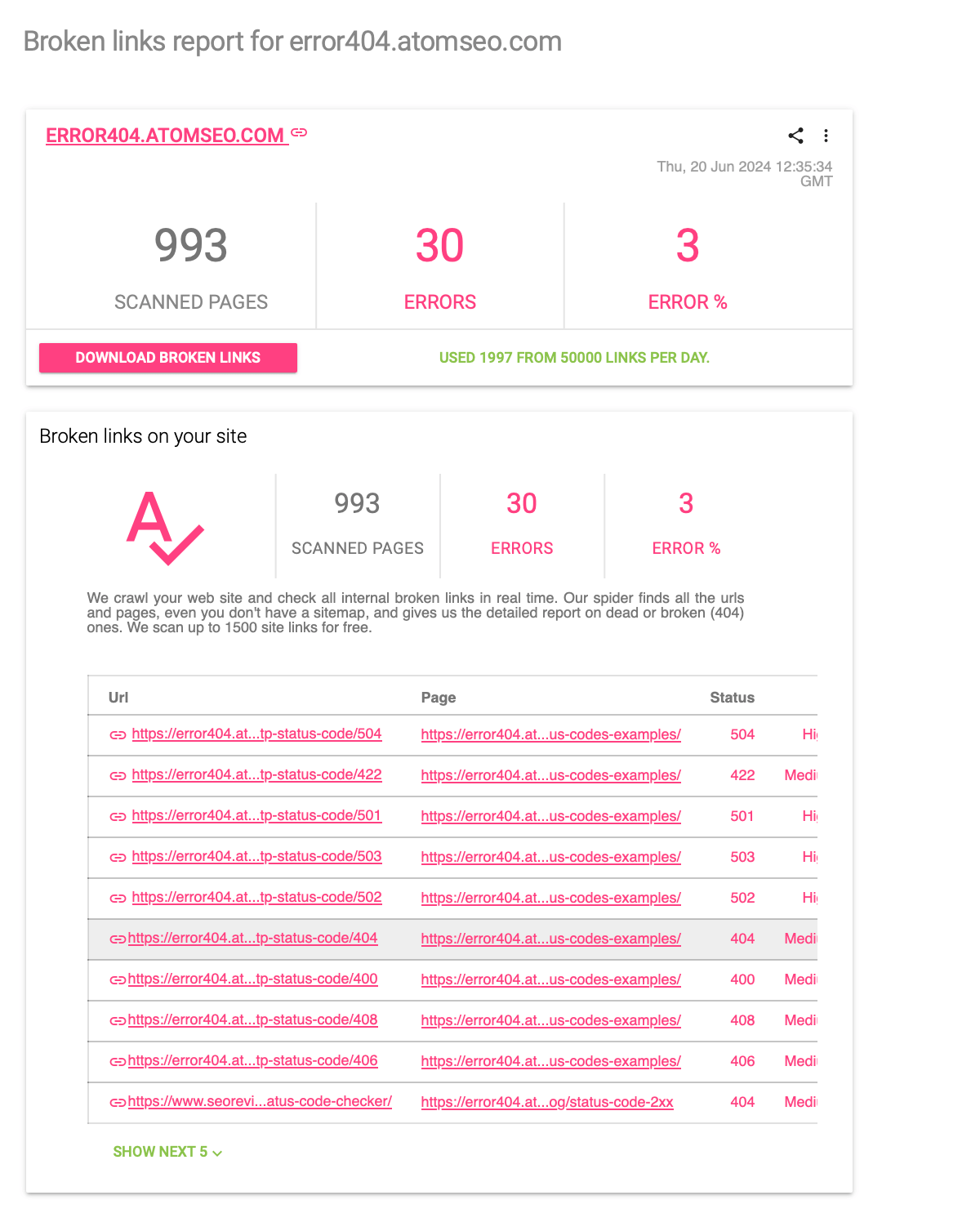Screen dimensions: 980x1209
Task: Click link icon beside ERROR404.ATOMSEO.COM title
Action: 300,132
